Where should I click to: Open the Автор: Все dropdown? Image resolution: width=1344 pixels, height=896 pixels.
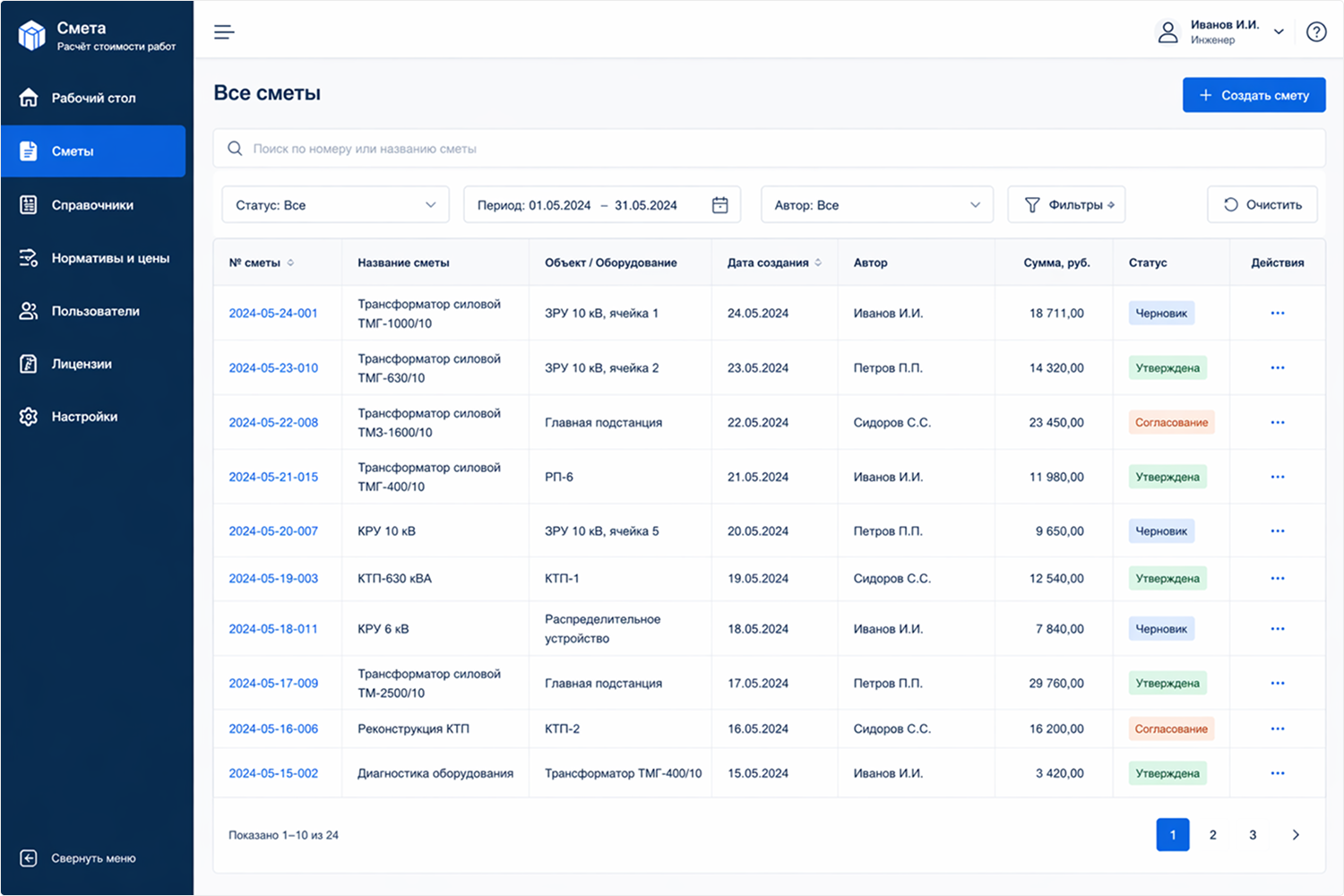pos(876,205)
